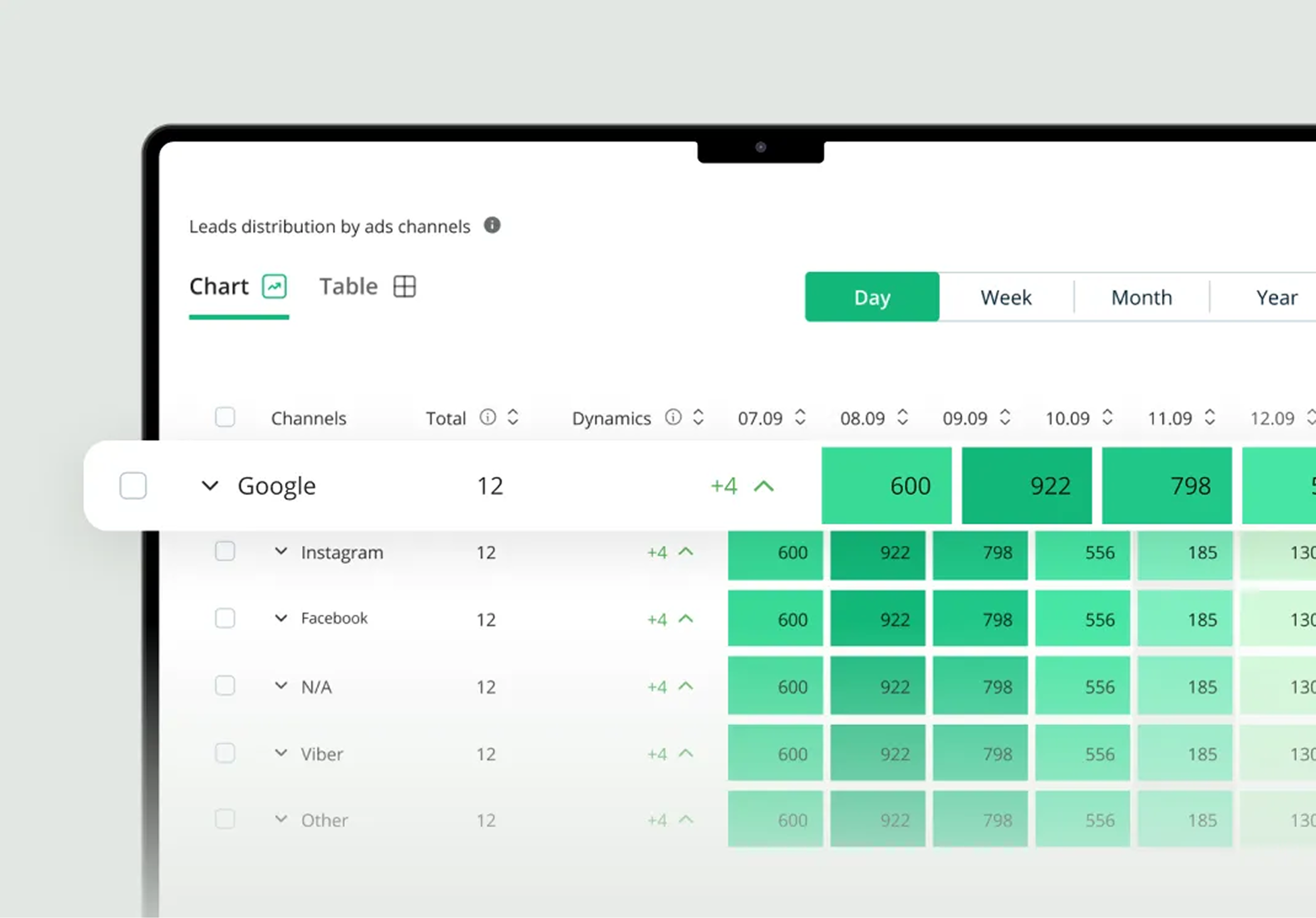Click the up arrow in Other dynamics
This screenshot has height=918, width=1316.
point(686,819)
